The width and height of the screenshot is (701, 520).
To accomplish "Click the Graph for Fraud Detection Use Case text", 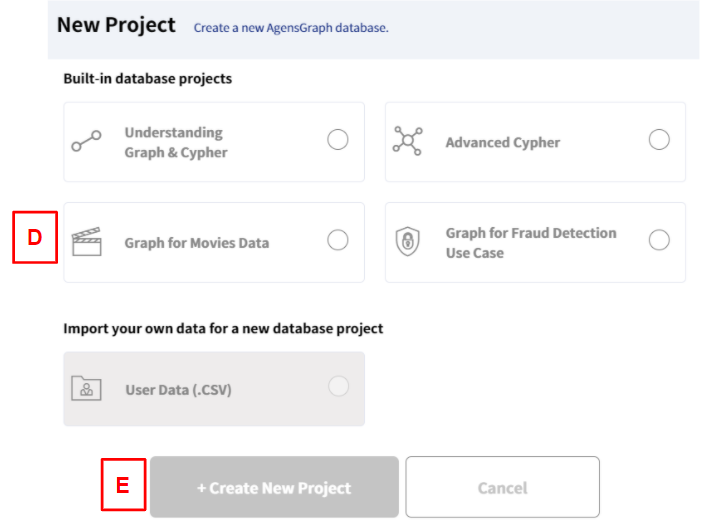I will coord(531,243).
